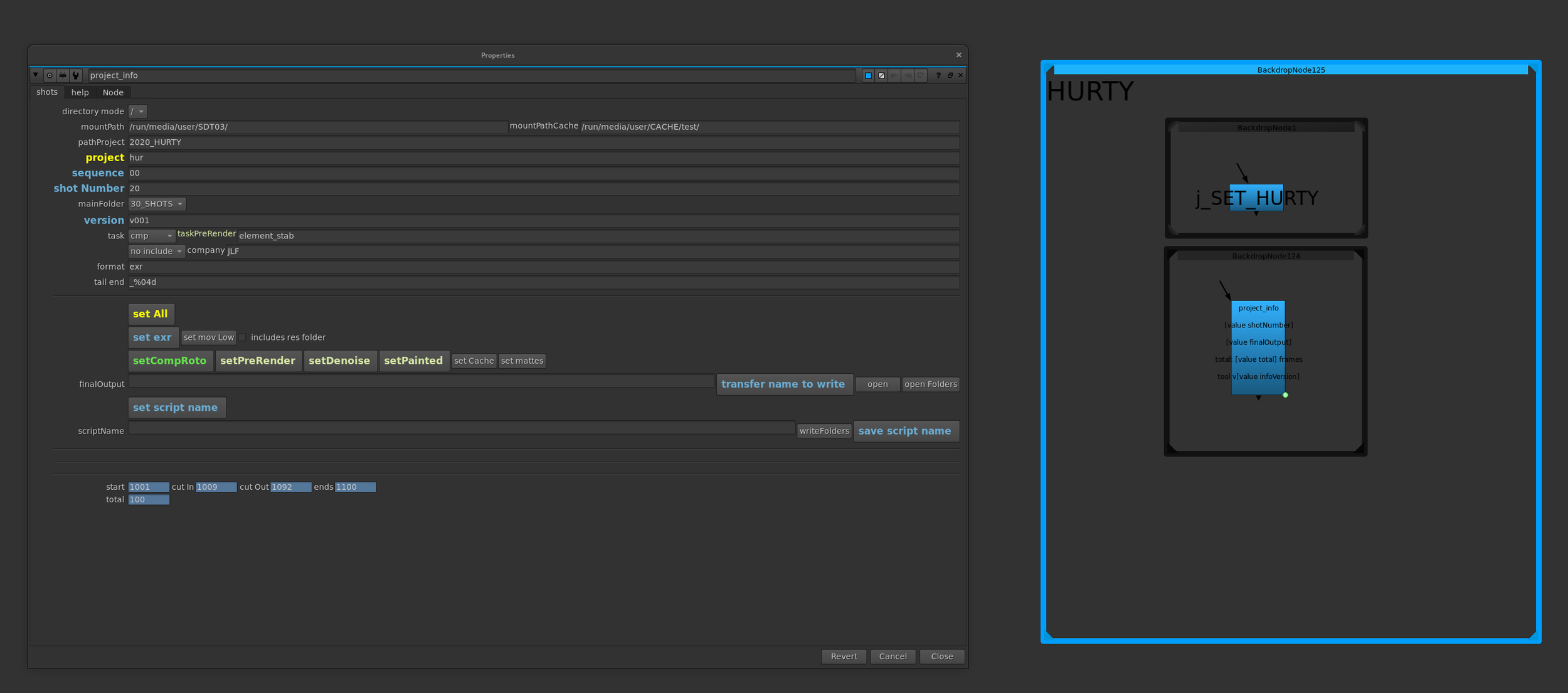Click the project_info node in the graph
This screenshot has height=693, width=1568.
pyautogui.click(x=1258, y=347)
